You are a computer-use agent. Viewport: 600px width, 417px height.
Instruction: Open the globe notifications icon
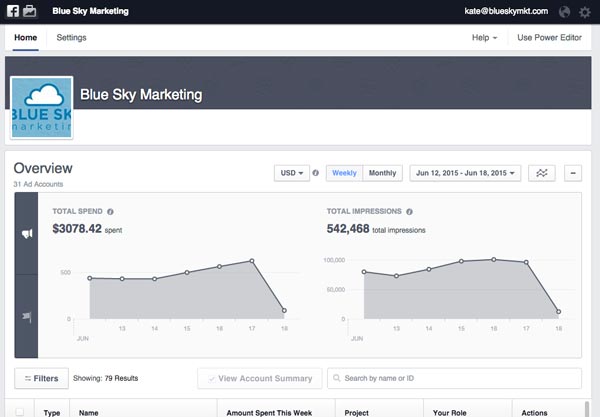click(x=564, y=12)
